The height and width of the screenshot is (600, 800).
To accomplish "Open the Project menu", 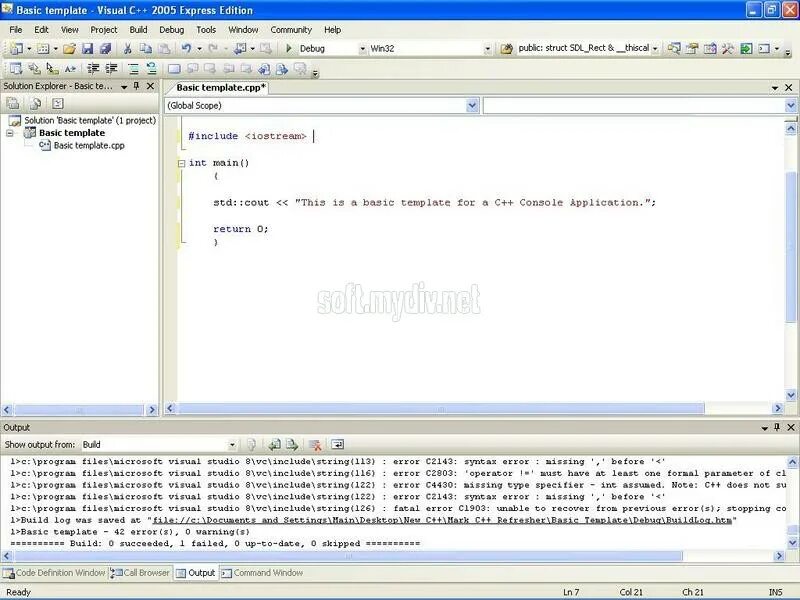I will (104, 30).
